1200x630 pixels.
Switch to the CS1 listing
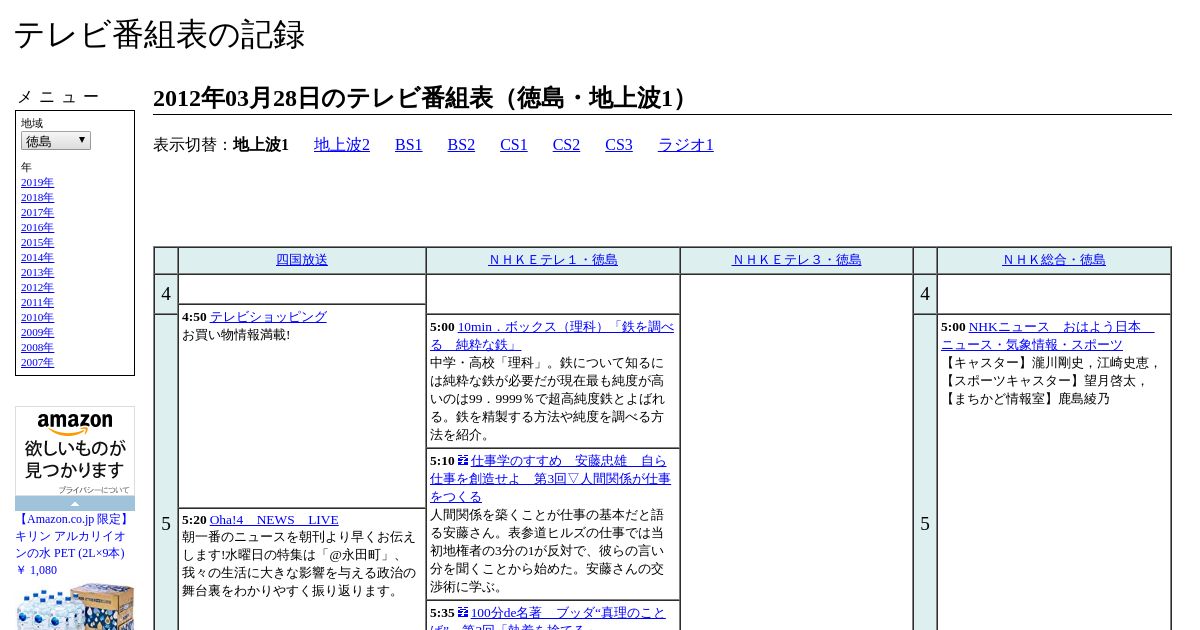tap(514, 145)
